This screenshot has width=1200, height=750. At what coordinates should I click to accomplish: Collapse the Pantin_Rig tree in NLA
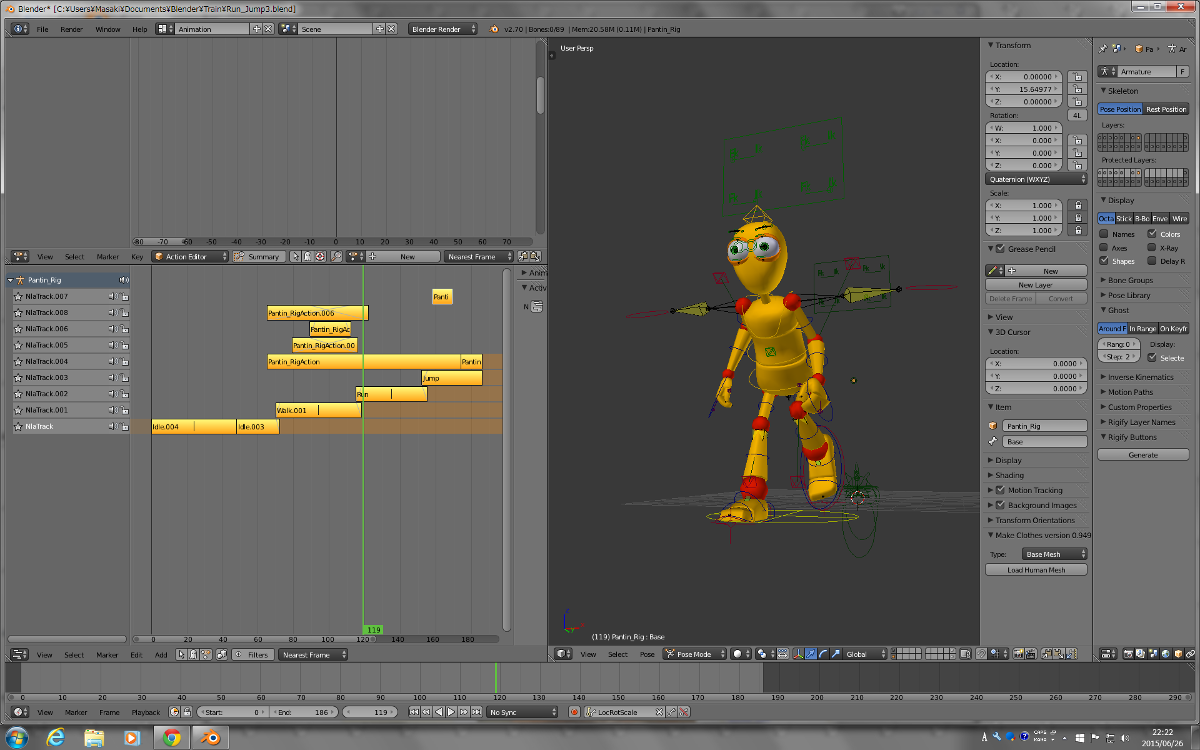click(x=10, y=280)
